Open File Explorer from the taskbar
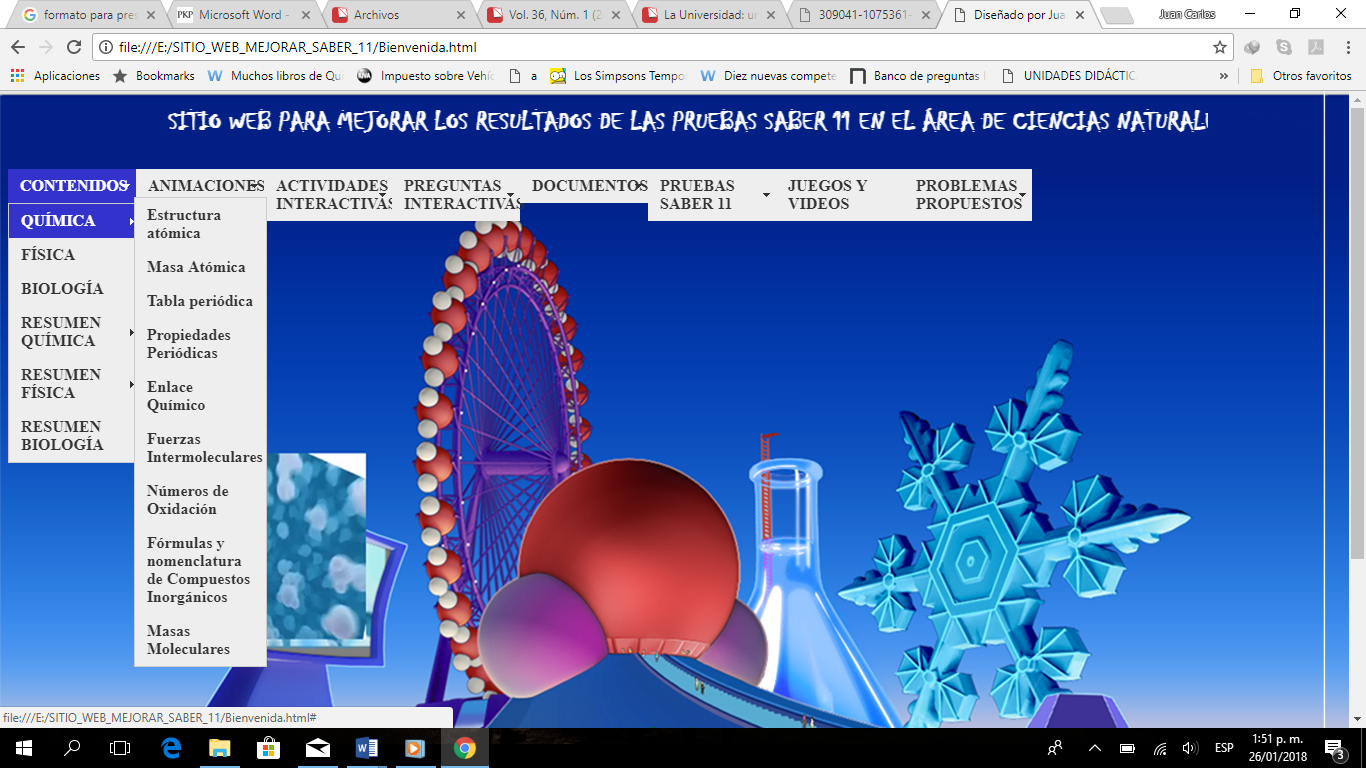 tap(220, 747)
